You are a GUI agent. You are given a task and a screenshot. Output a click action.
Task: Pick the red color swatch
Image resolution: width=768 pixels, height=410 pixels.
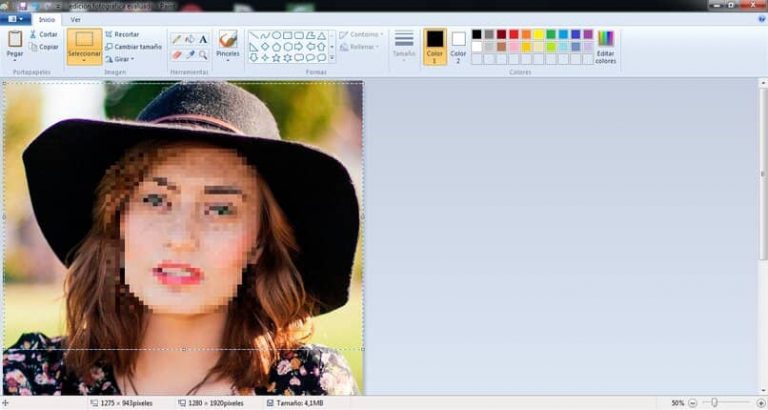point(514,34)
